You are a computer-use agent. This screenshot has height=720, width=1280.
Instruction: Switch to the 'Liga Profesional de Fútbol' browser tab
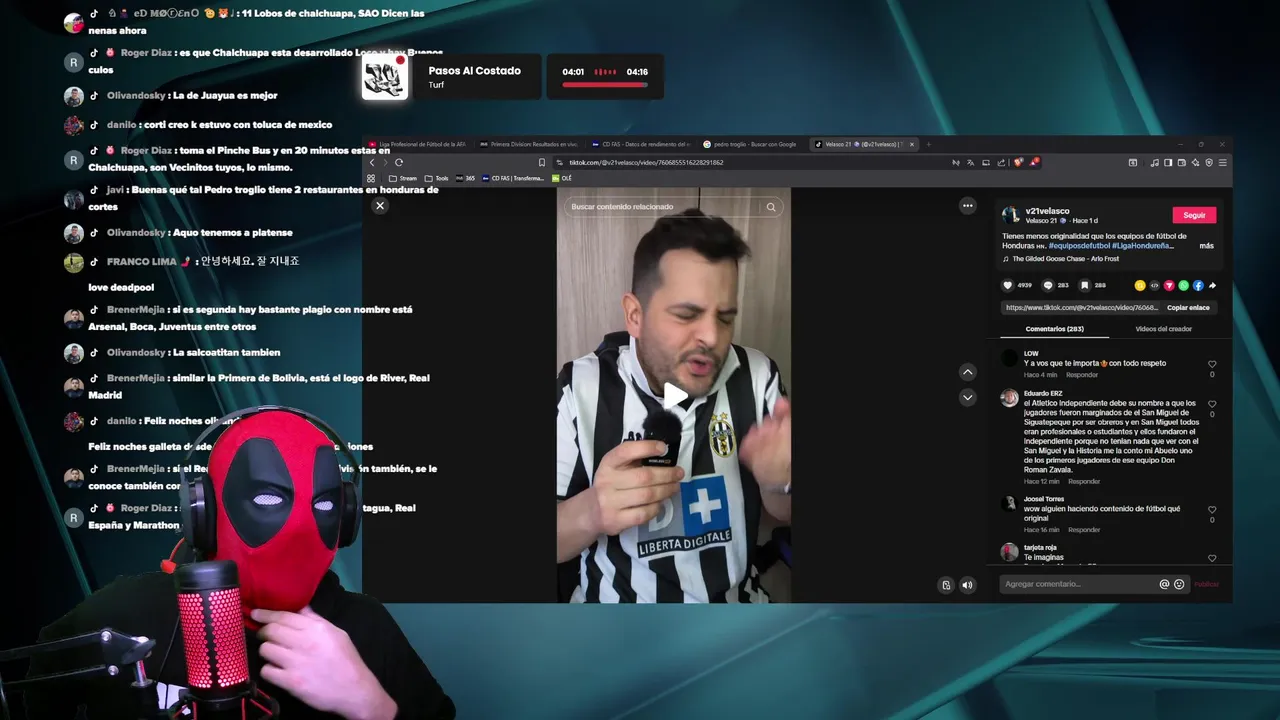(418, 144)
